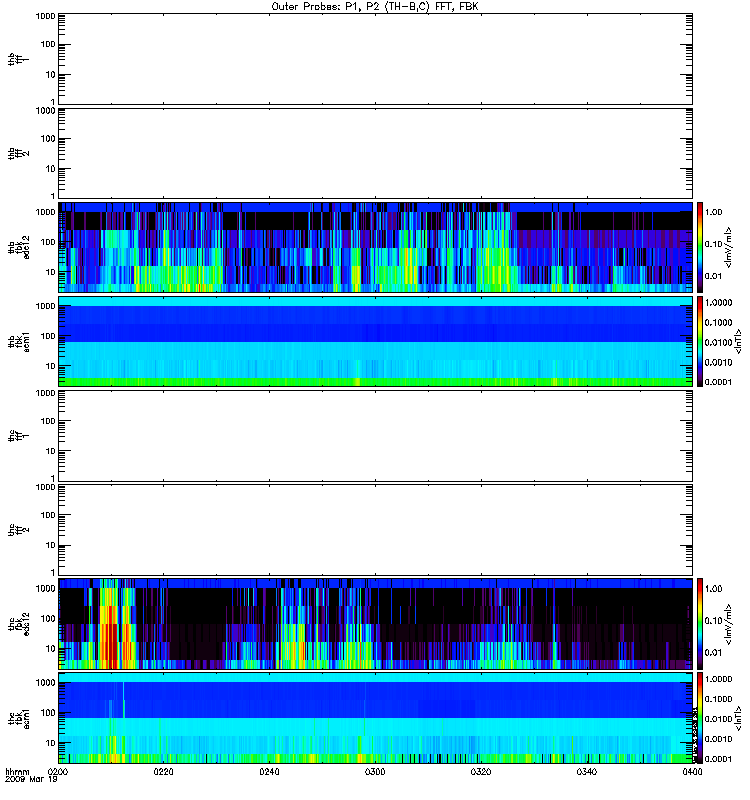Click the '0.0001' value on thc scm1 color bar
Image resolution: width=750 pixels, height=800 pixels.
(718, 759)
